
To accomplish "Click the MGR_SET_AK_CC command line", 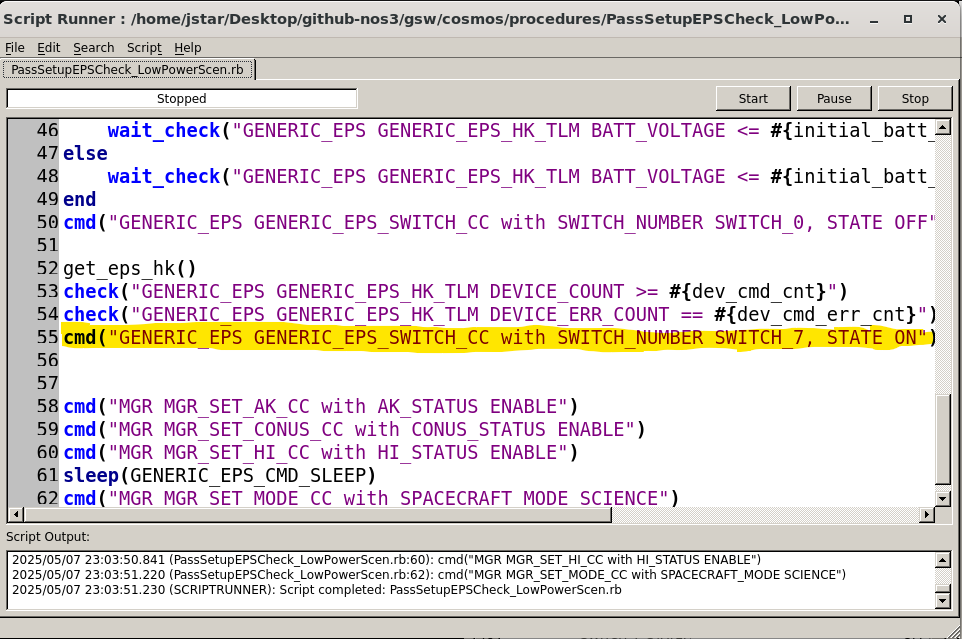I will click(x=321, y=406).
